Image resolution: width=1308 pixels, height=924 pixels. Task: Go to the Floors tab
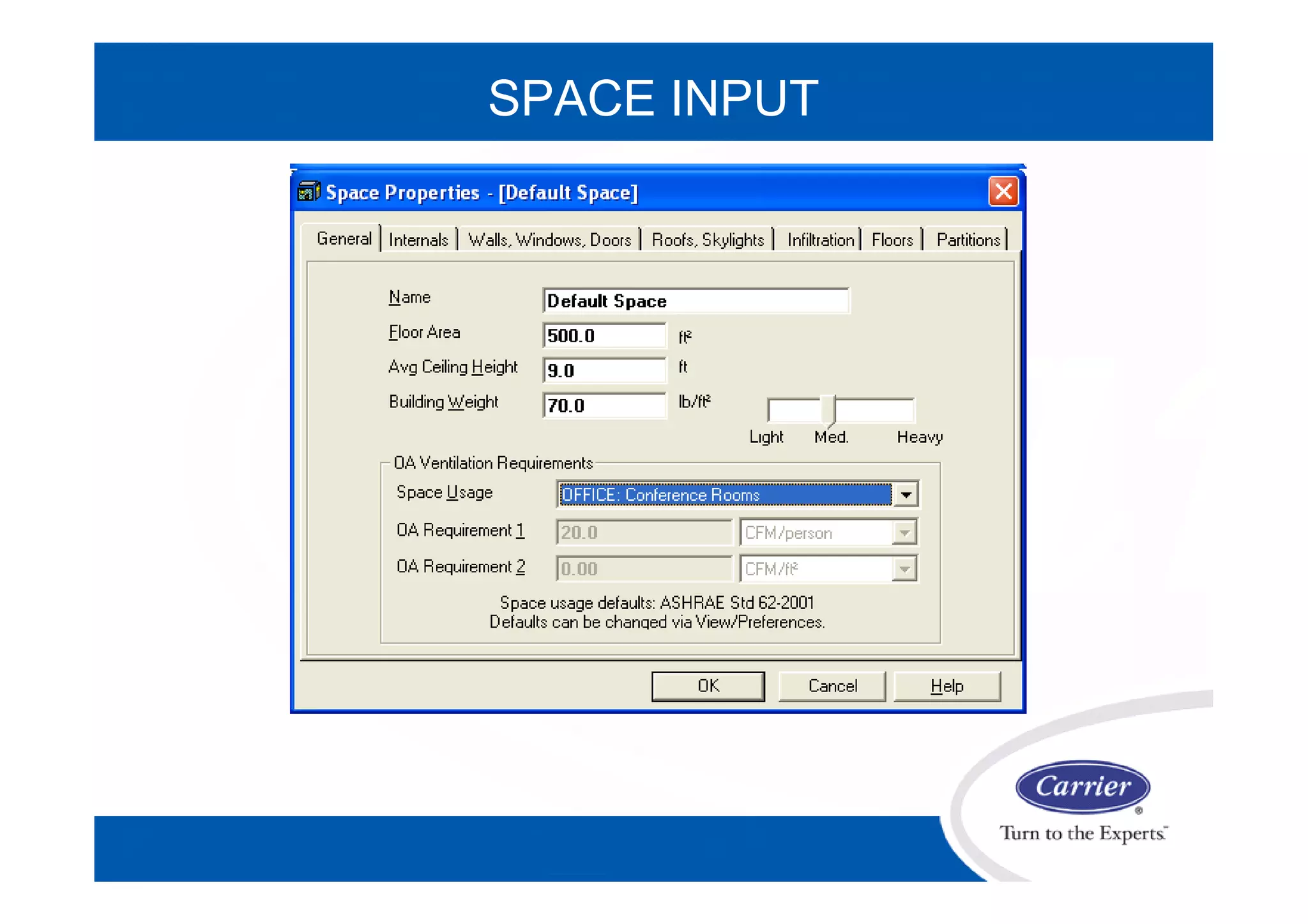(x=892, y=239)
